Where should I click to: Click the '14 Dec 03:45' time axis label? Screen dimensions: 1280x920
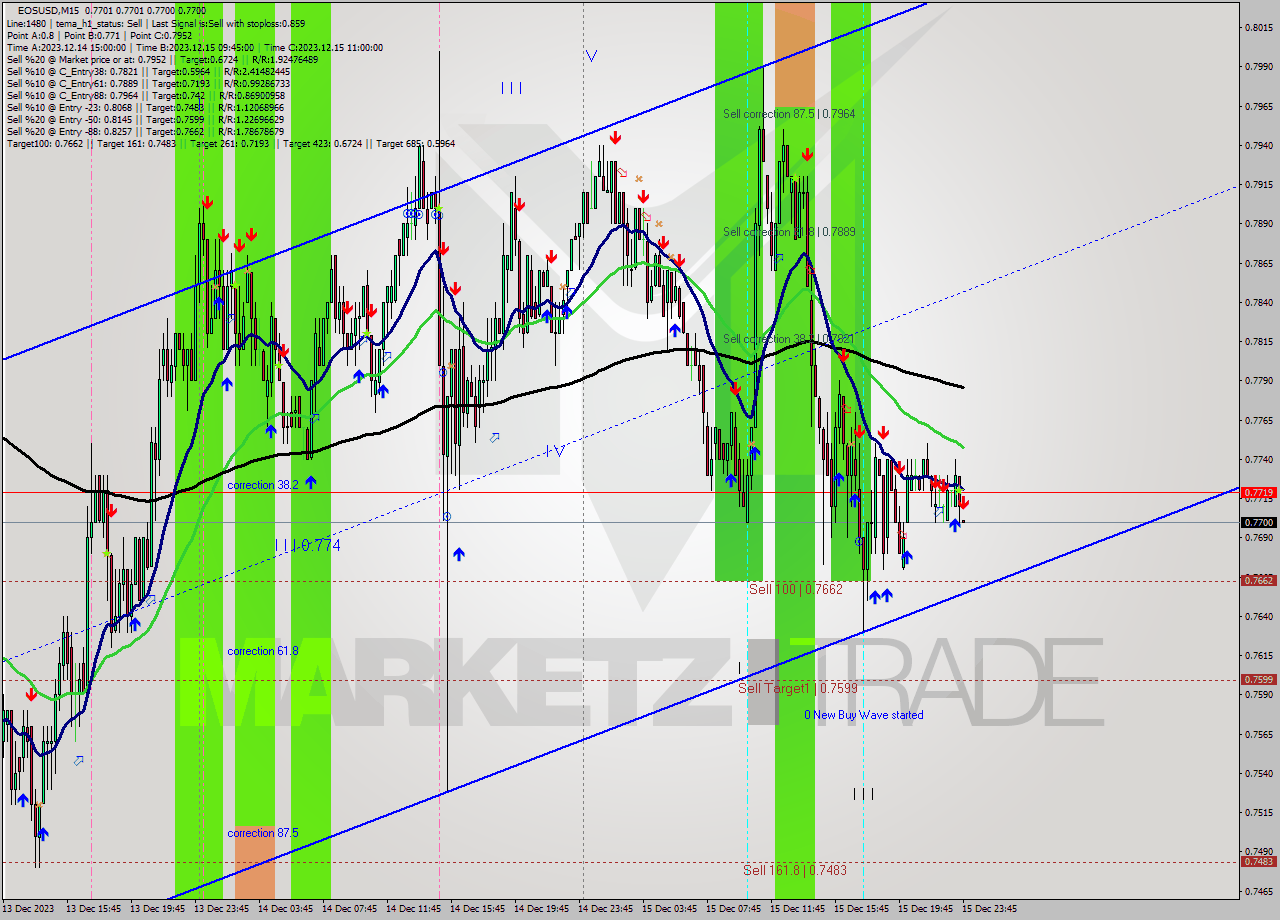click(285, 909)
